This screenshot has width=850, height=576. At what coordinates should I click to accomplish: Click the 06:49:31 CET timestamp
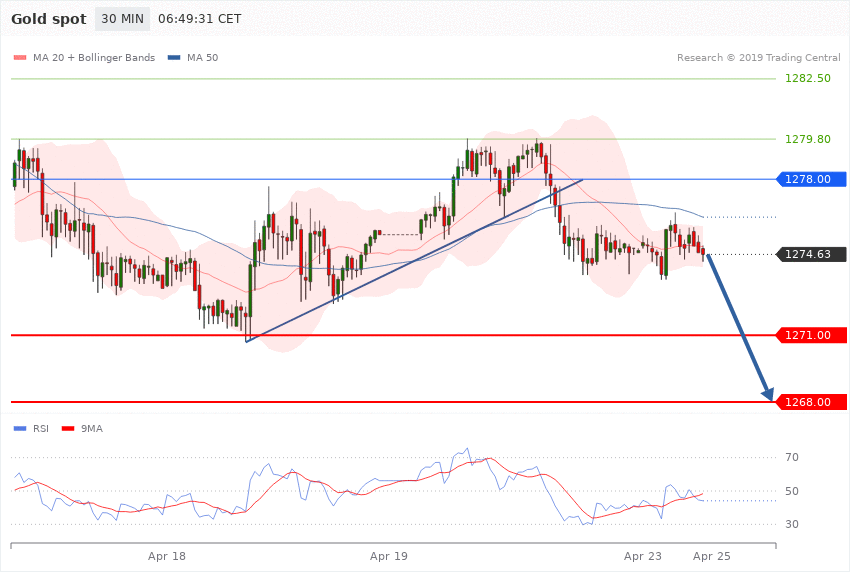coord(199,19)
